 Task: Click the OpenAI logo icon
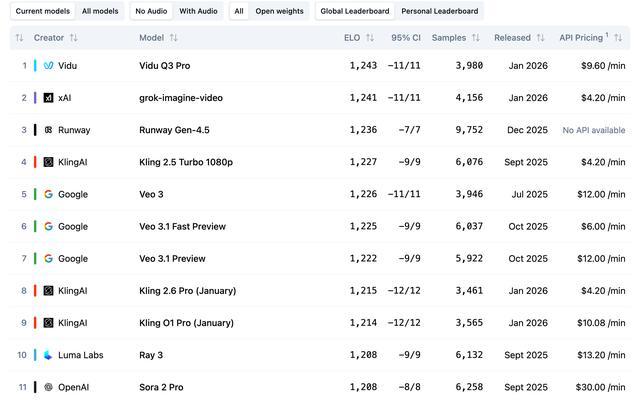pos(48,387)
